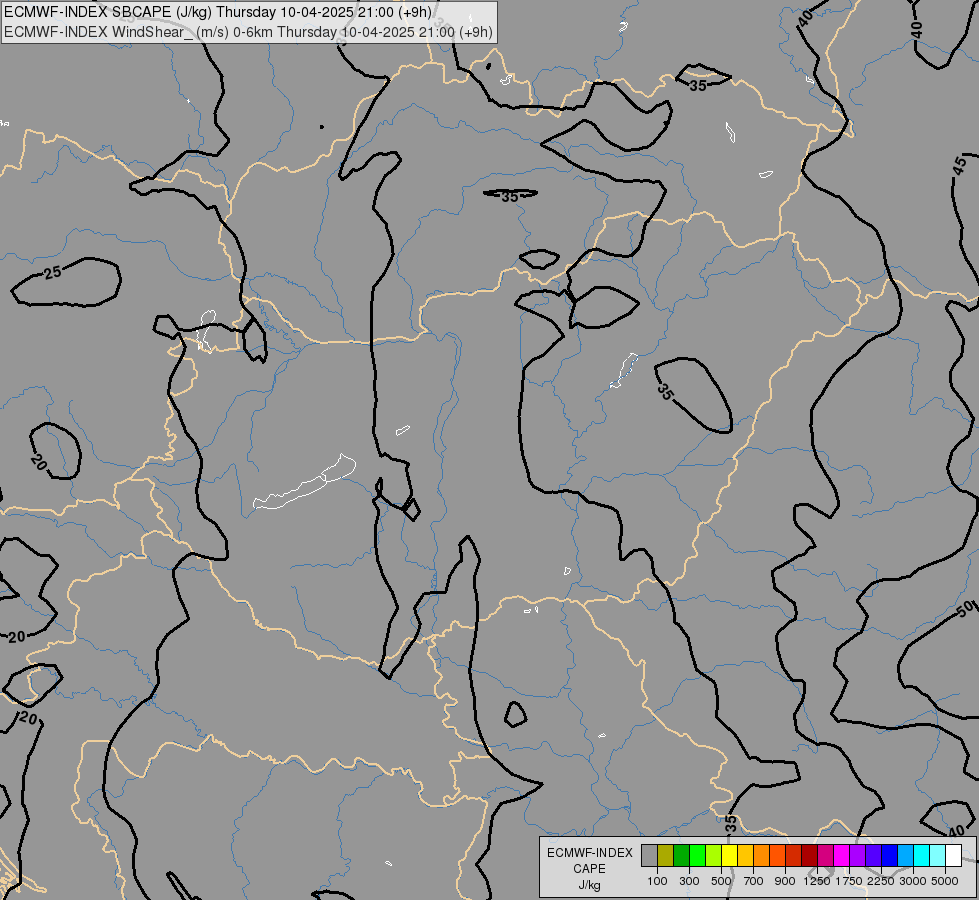Click the gray swatch in the CAPE legend
Screen dimensions: 979x900
pyautogui.click(x=649, y=856)
